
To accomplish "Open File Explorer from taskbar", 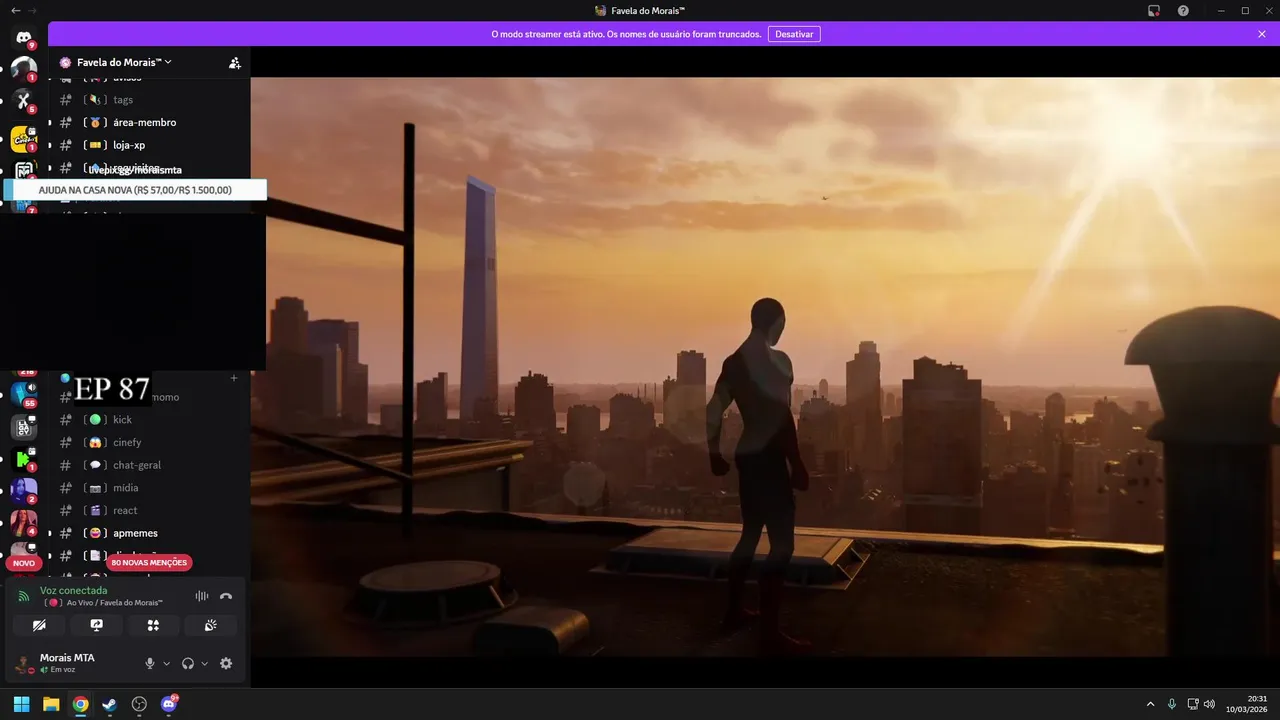I will point(51,704).
